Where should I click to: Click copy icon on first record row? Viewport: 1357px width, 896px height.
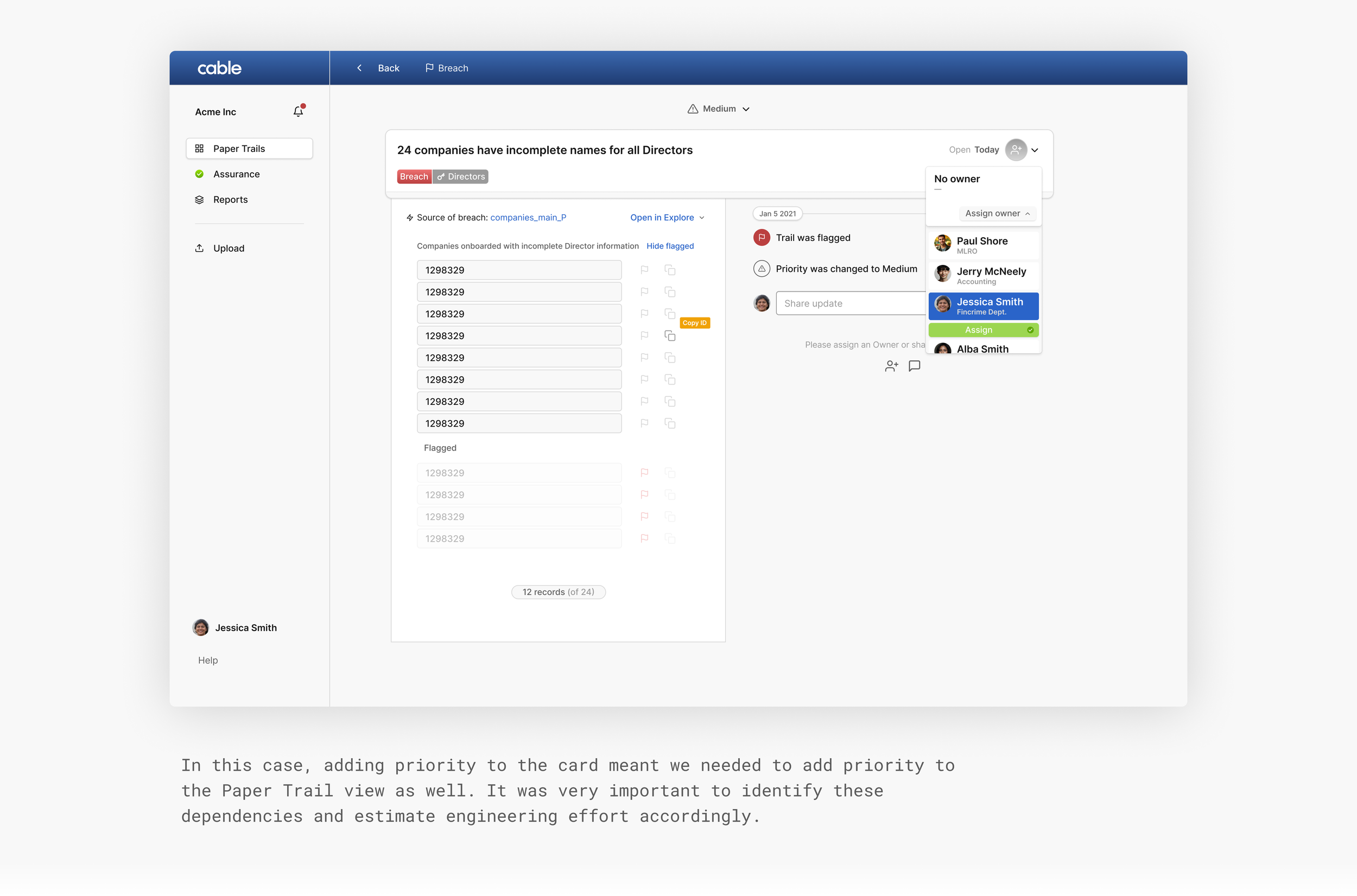pyautogui.click(x=670, y=270)
